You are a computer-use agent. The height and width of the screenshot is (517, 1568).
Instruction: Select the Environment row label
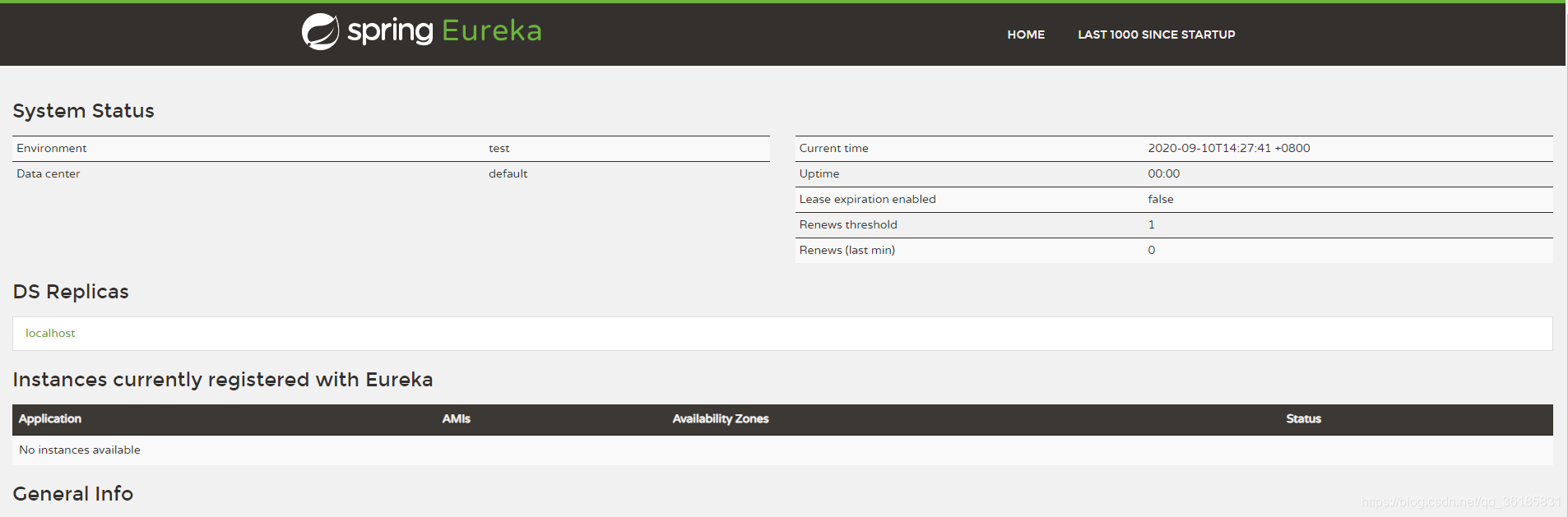[51, 148]
